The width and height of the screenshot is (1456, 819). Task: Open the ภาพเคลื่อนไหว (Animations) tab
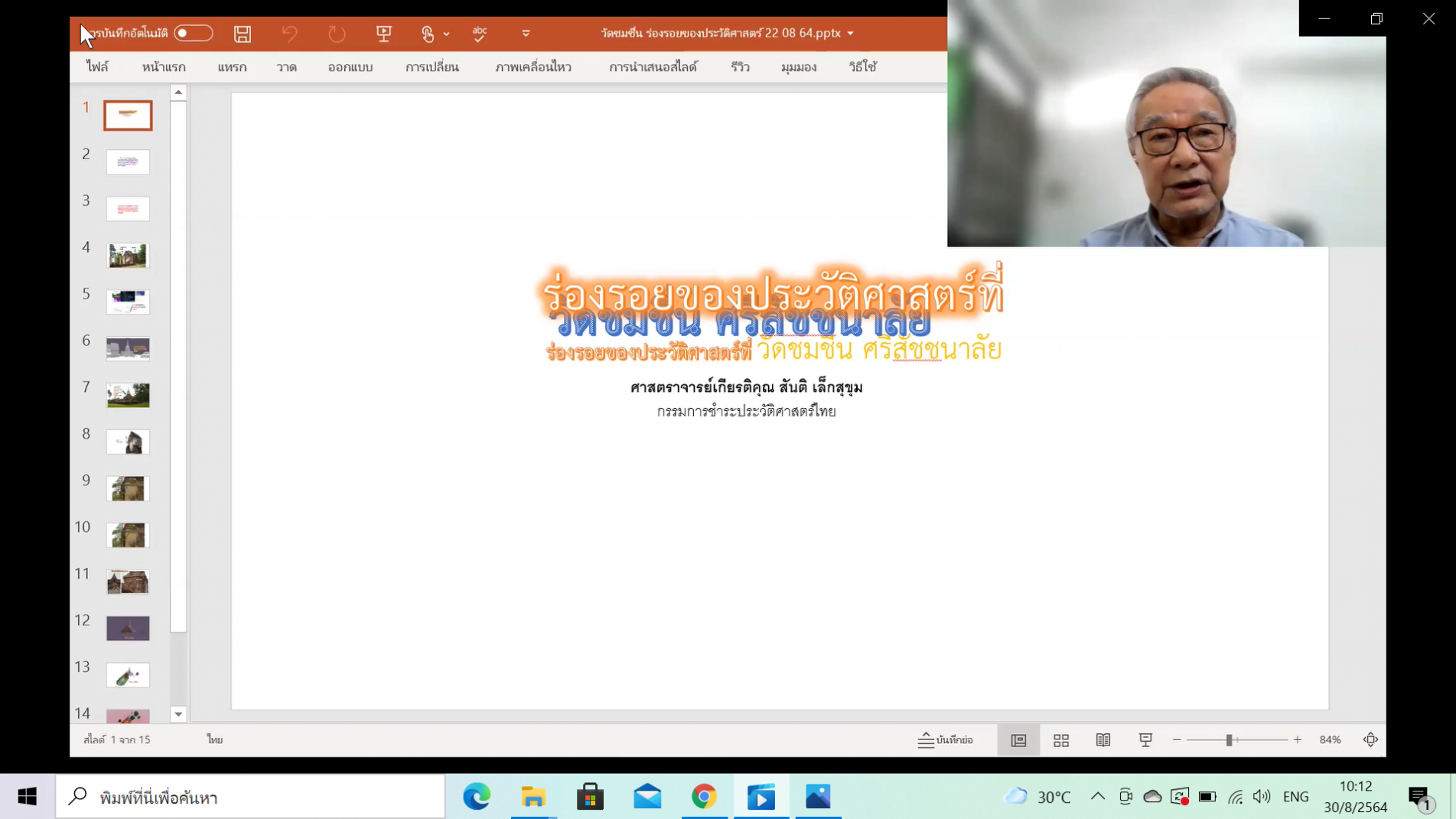[x=533, y=67]
